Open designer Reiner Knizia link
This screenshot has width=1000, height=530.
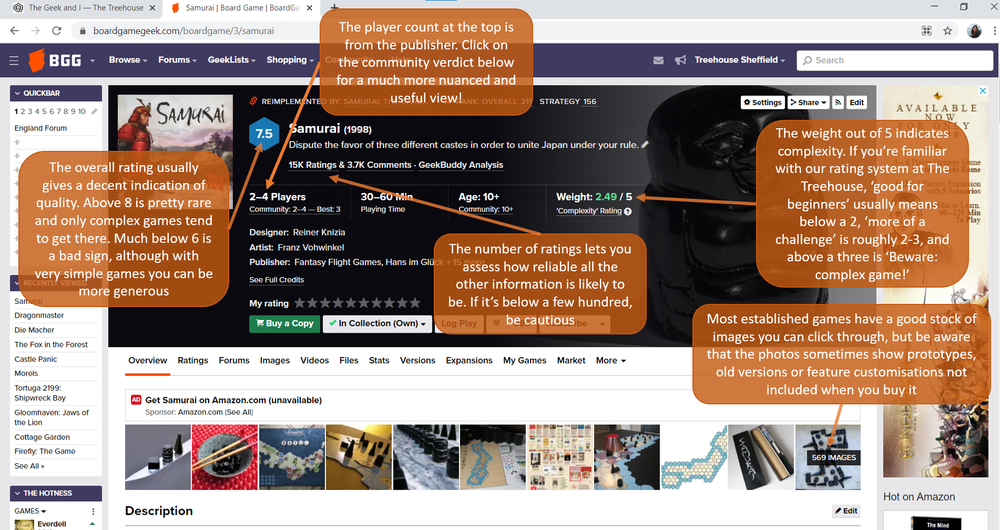pos(319,232)
